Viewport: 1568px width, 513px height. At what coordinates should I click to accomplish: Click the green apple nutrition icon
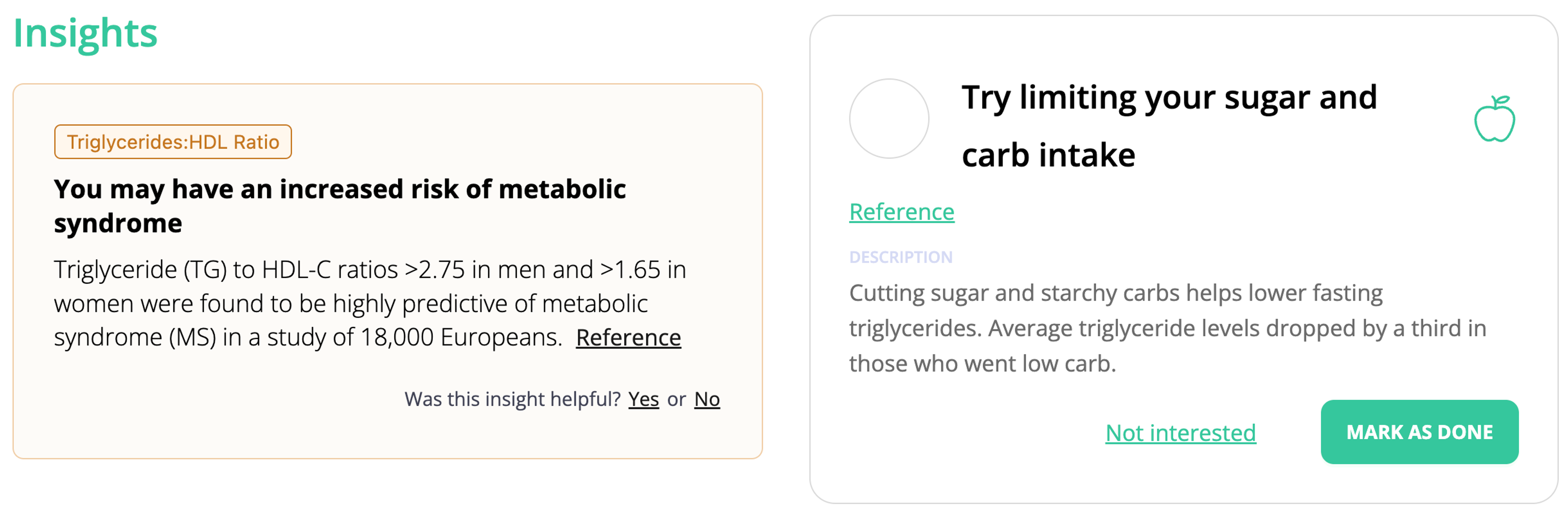(x=1494, y=120)
